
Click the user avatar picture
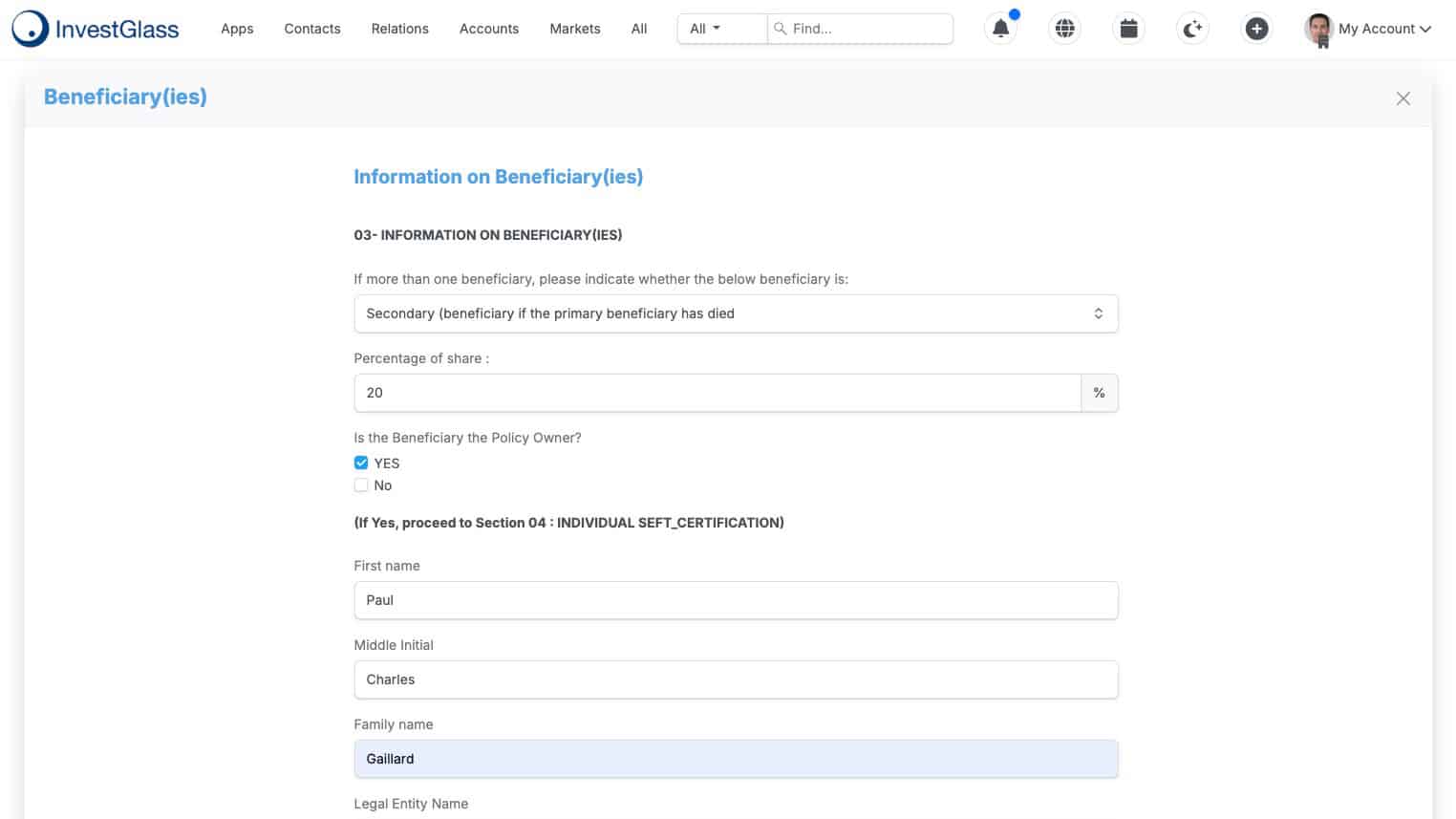[1318, 30]
